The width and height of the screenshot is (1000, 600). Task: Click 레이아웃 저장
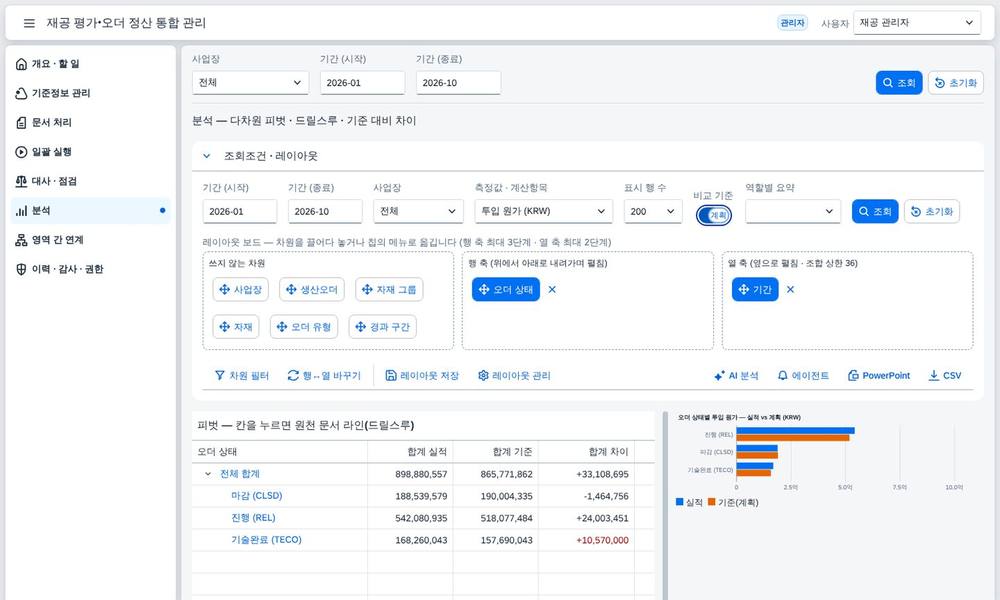[x=422, y=376]
